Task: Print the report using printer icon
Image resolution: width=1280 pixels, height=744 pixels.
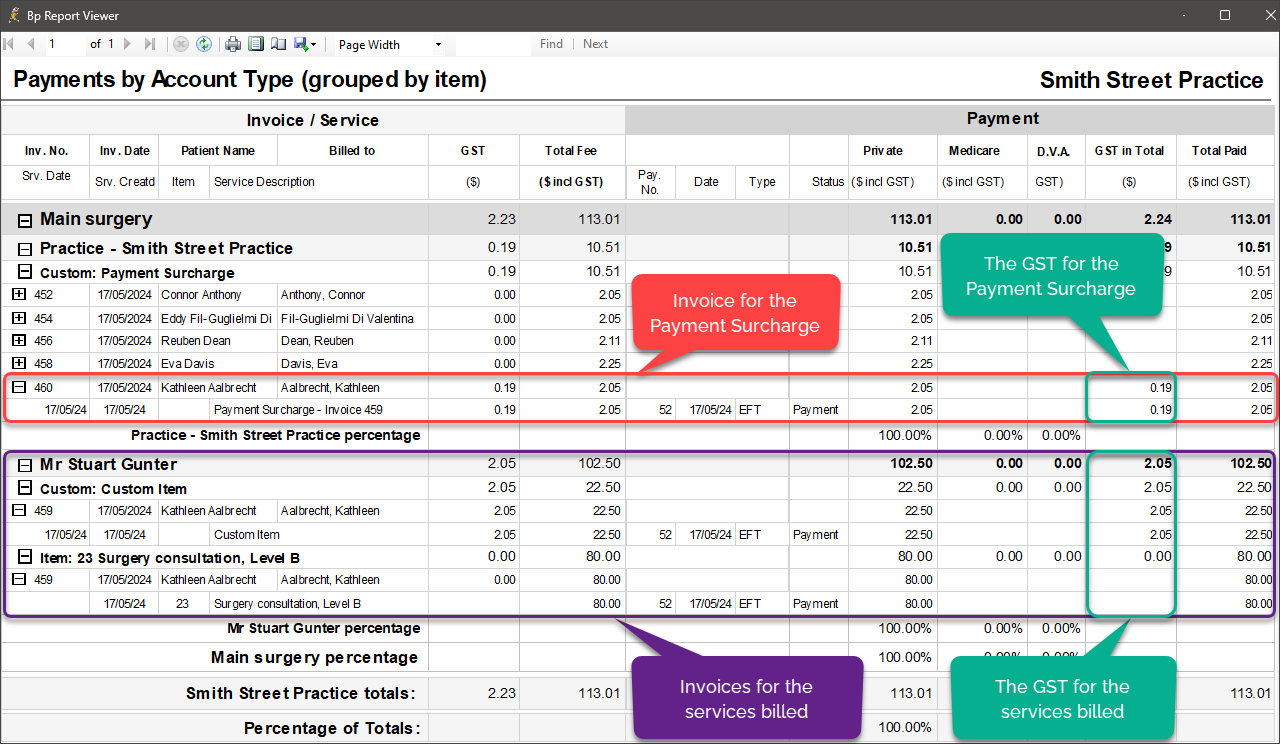Action: [x=232, y=44]
